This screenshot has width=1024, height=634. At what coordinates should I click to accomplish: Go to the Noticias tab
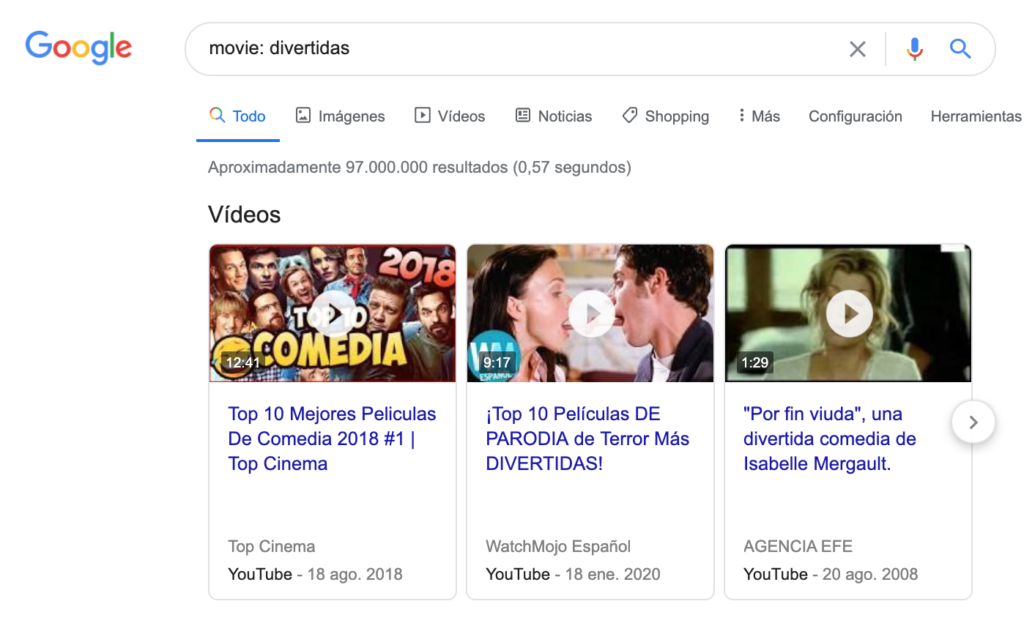[554, 116]
